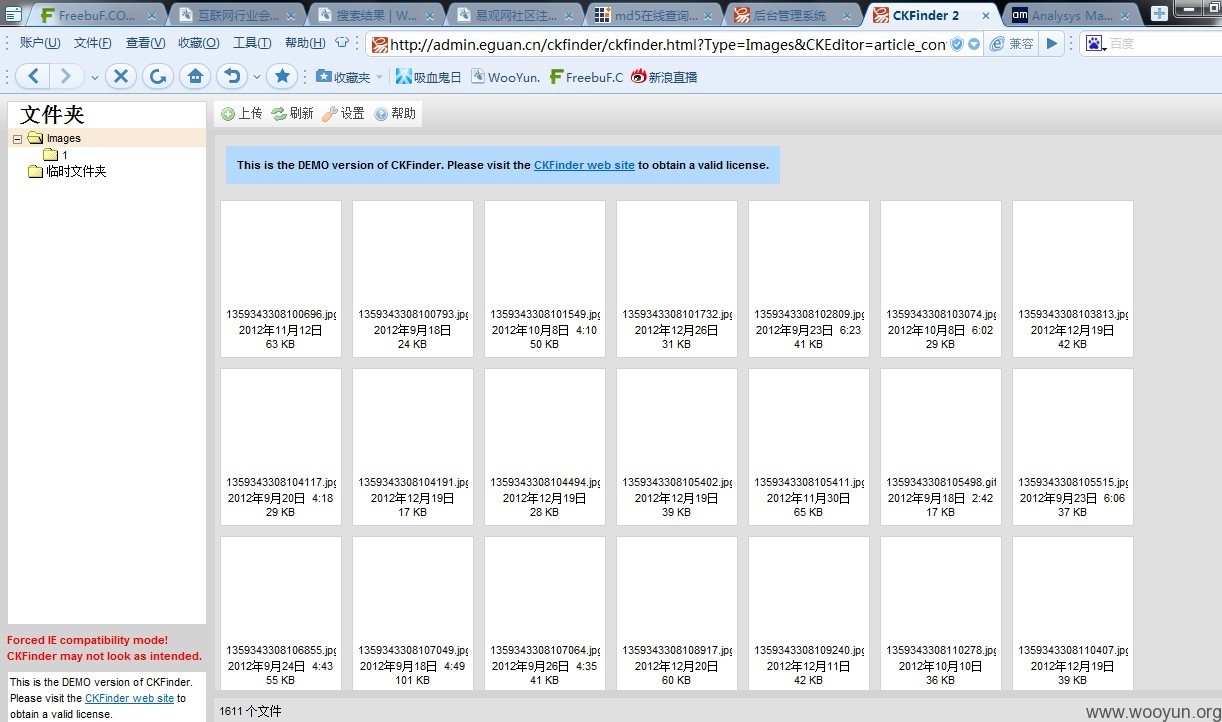Go to the browser home page icon
This screenshot has width=1222, height=722.
(194, 76)
